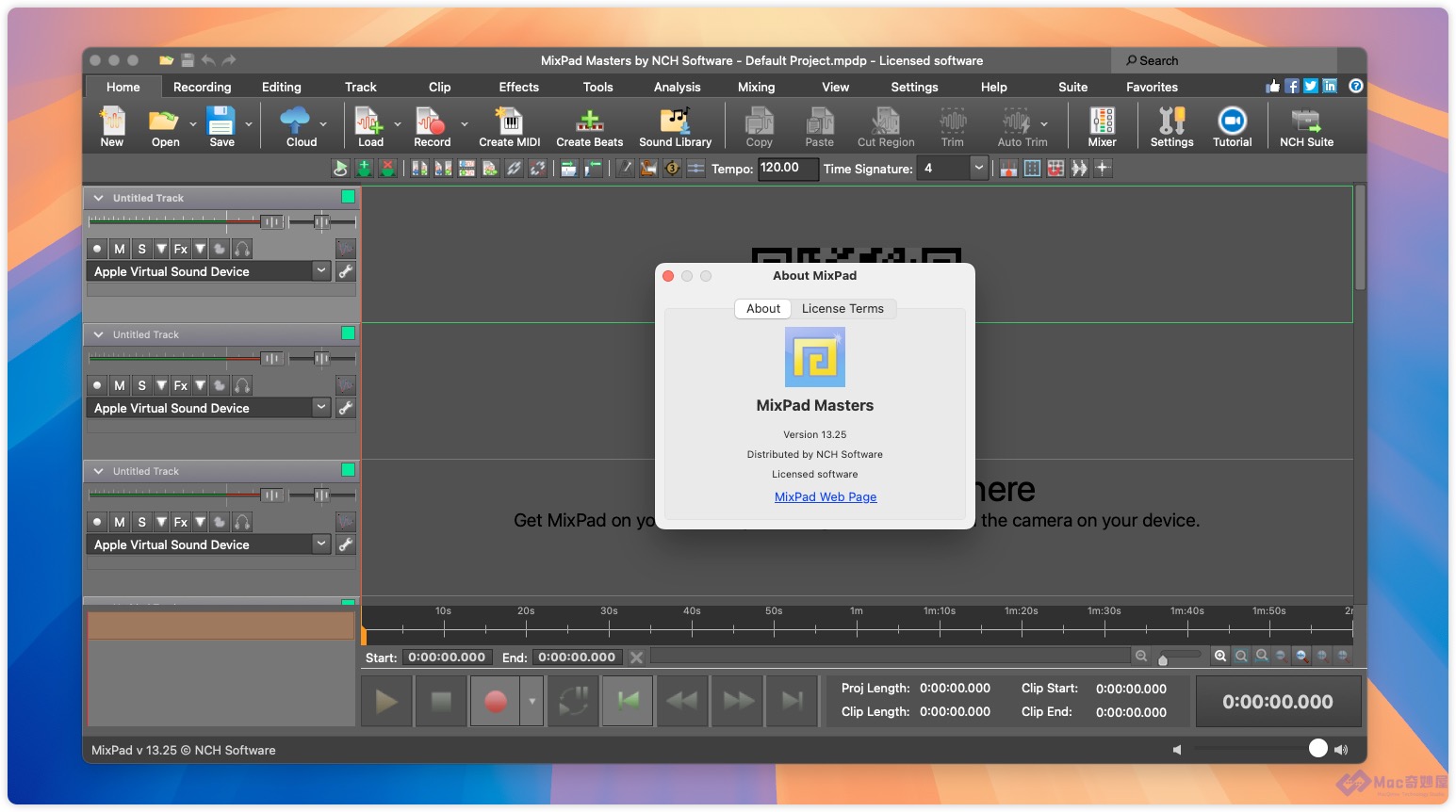Share on Facebook icon

tap(1292, 86)
